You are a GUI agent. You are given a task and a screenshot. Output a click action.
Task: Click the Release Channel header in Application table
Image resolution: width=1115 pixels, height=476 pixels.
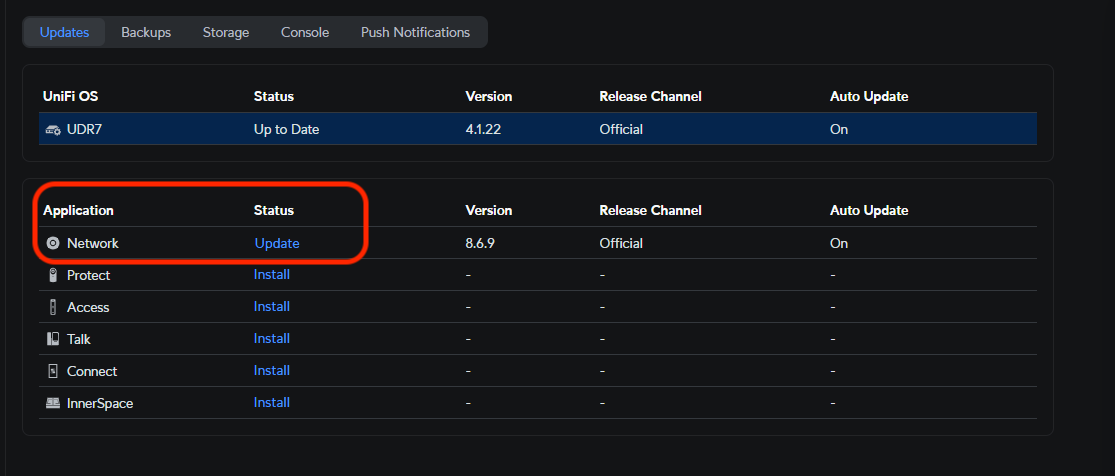point(651,211)
